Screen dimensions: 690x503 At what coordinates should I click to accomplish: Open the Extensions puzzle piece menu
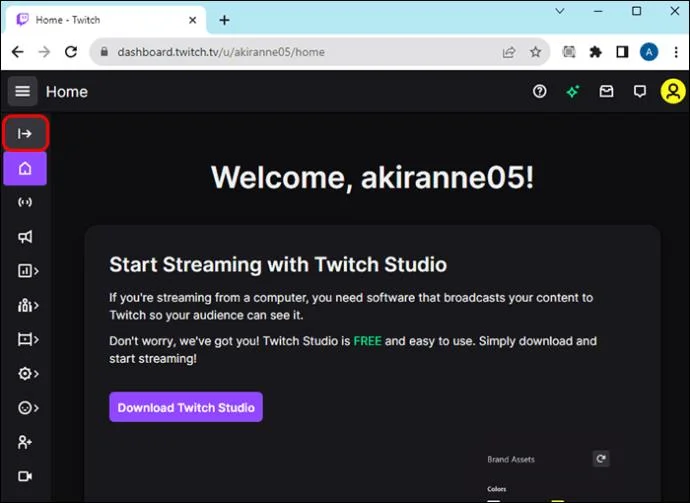[595, 52]
